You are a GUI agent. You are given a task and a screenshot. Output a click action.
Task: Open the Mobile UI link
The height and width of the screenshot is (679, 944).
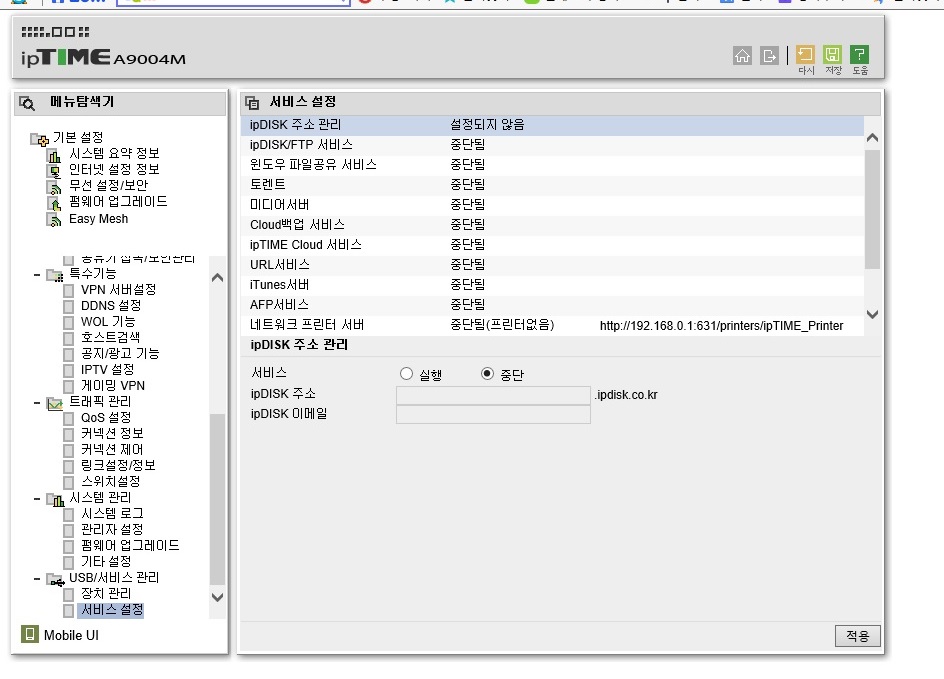(x=71, y=635)
